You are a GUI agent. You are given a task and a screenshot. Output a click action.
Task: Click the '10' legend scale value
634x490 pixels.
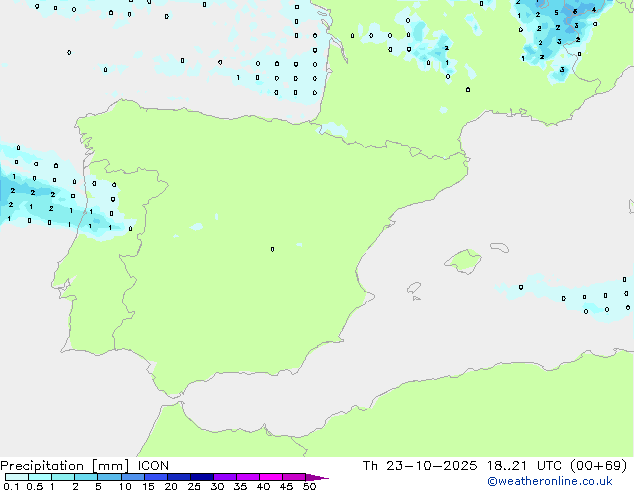coord(125,486)
